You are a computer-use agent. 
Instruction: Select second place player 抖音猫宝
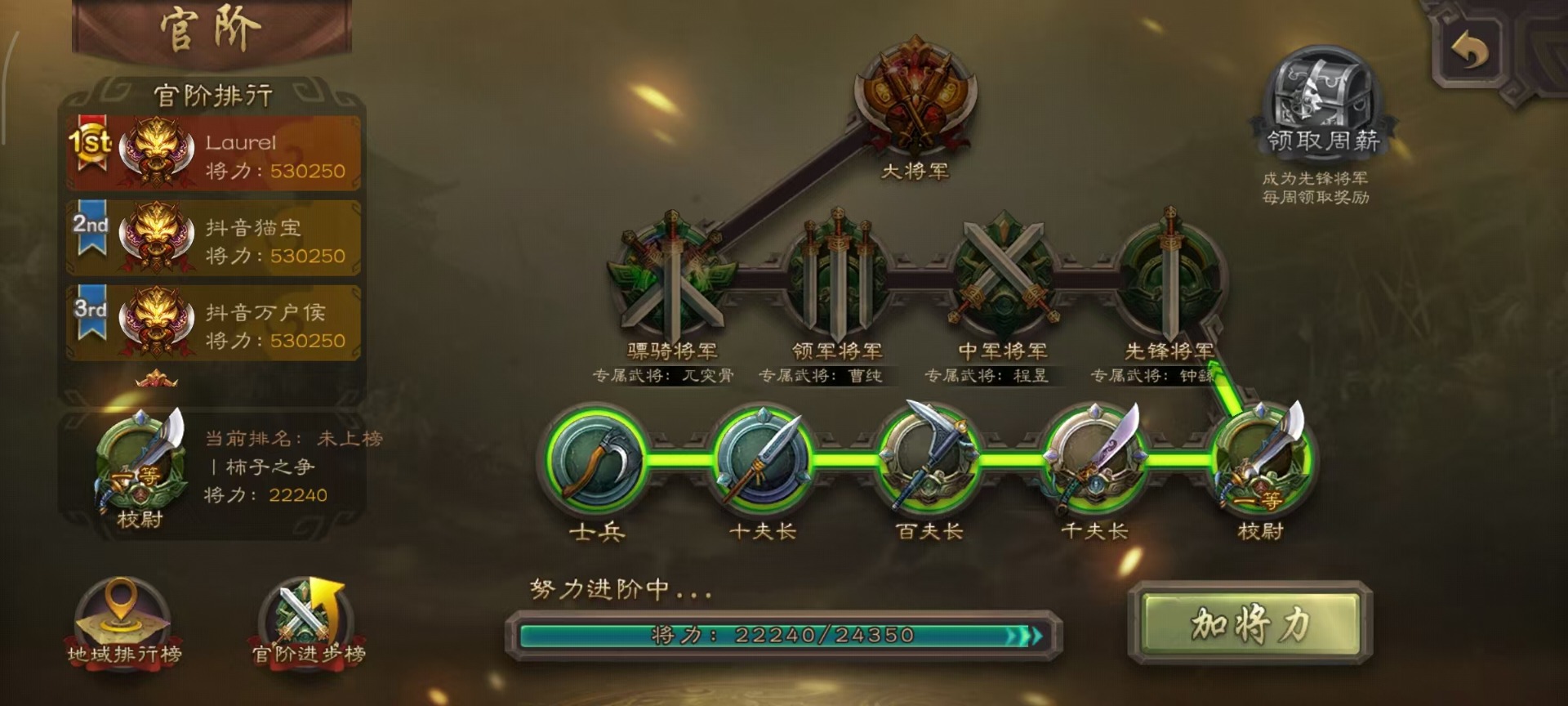tap(214, 239)
